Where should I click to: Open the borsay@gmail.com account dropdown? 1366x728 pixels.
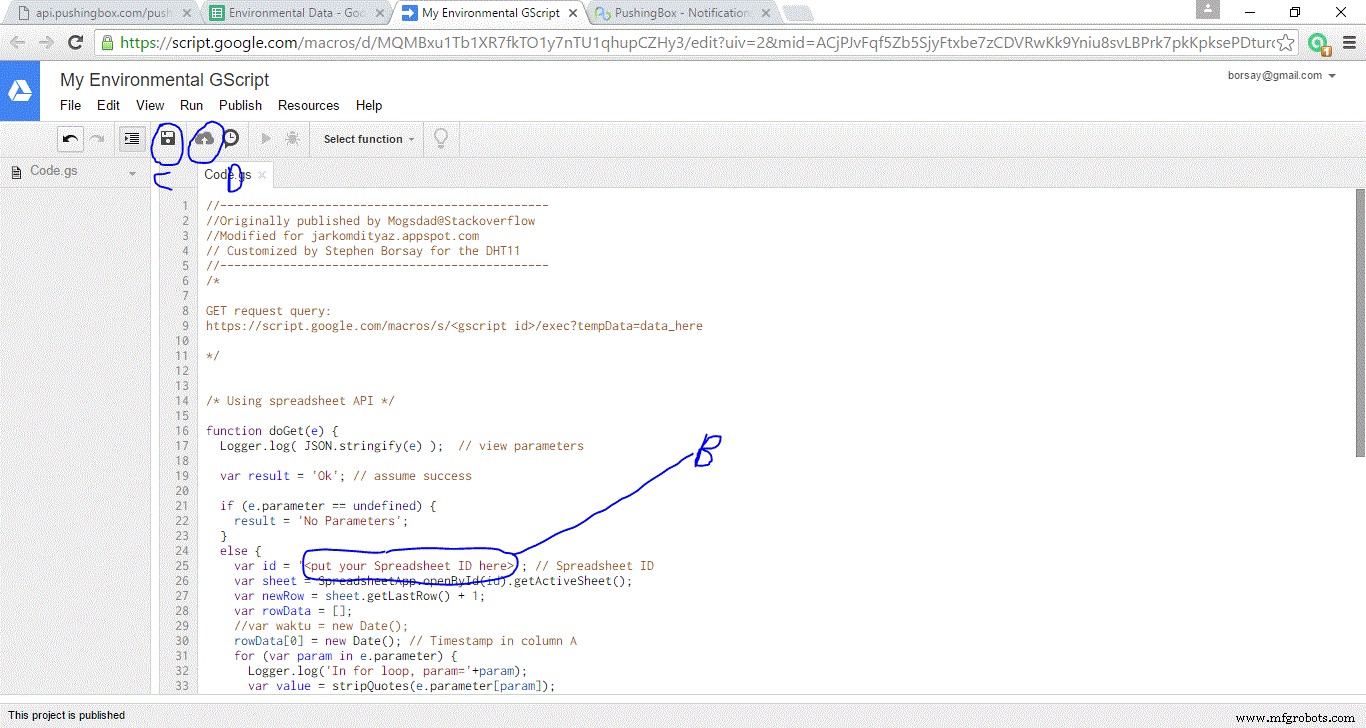coord(1282,75)
